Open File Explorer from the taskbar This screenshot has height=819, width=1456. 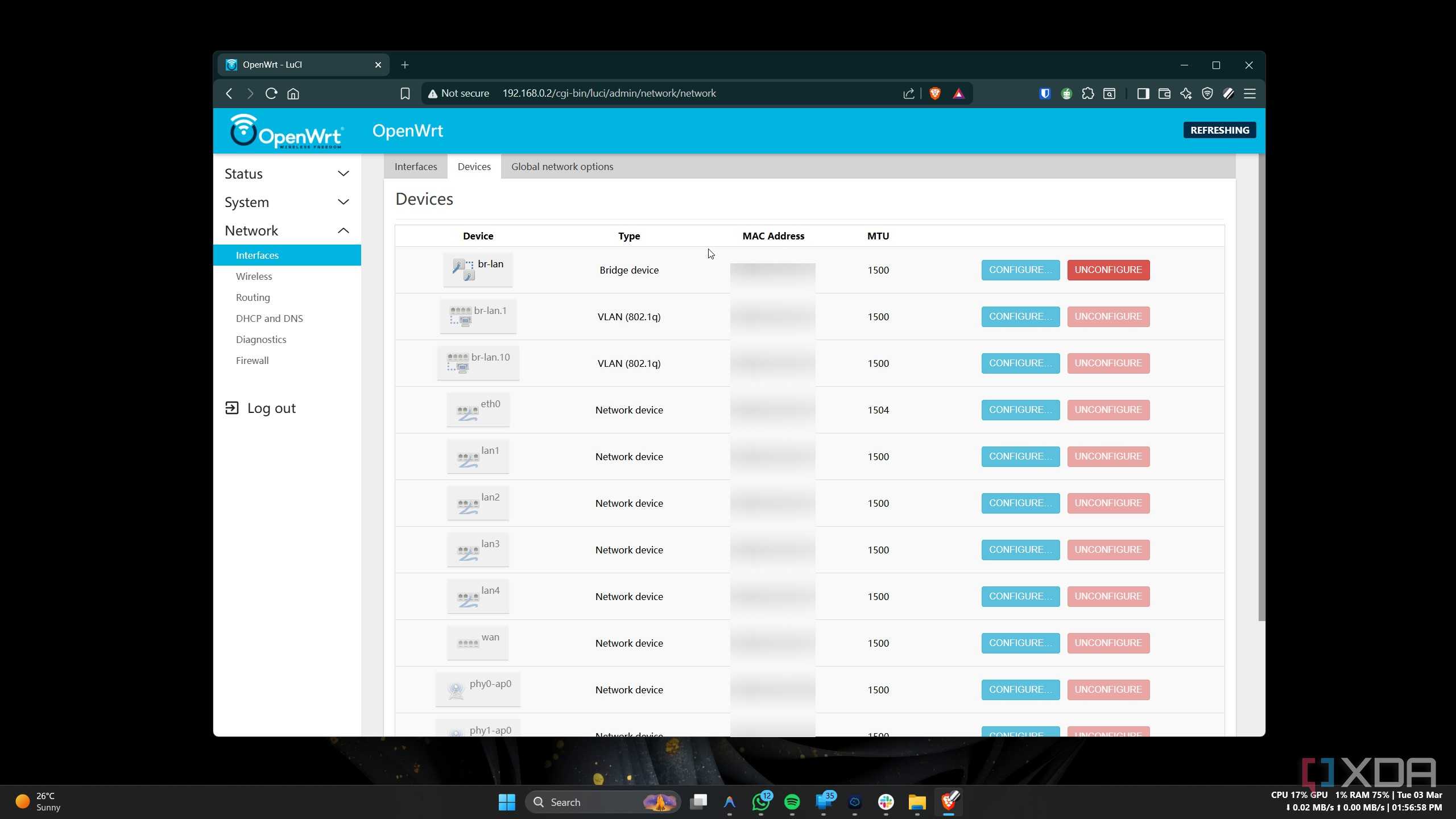(x=917, y=802)
